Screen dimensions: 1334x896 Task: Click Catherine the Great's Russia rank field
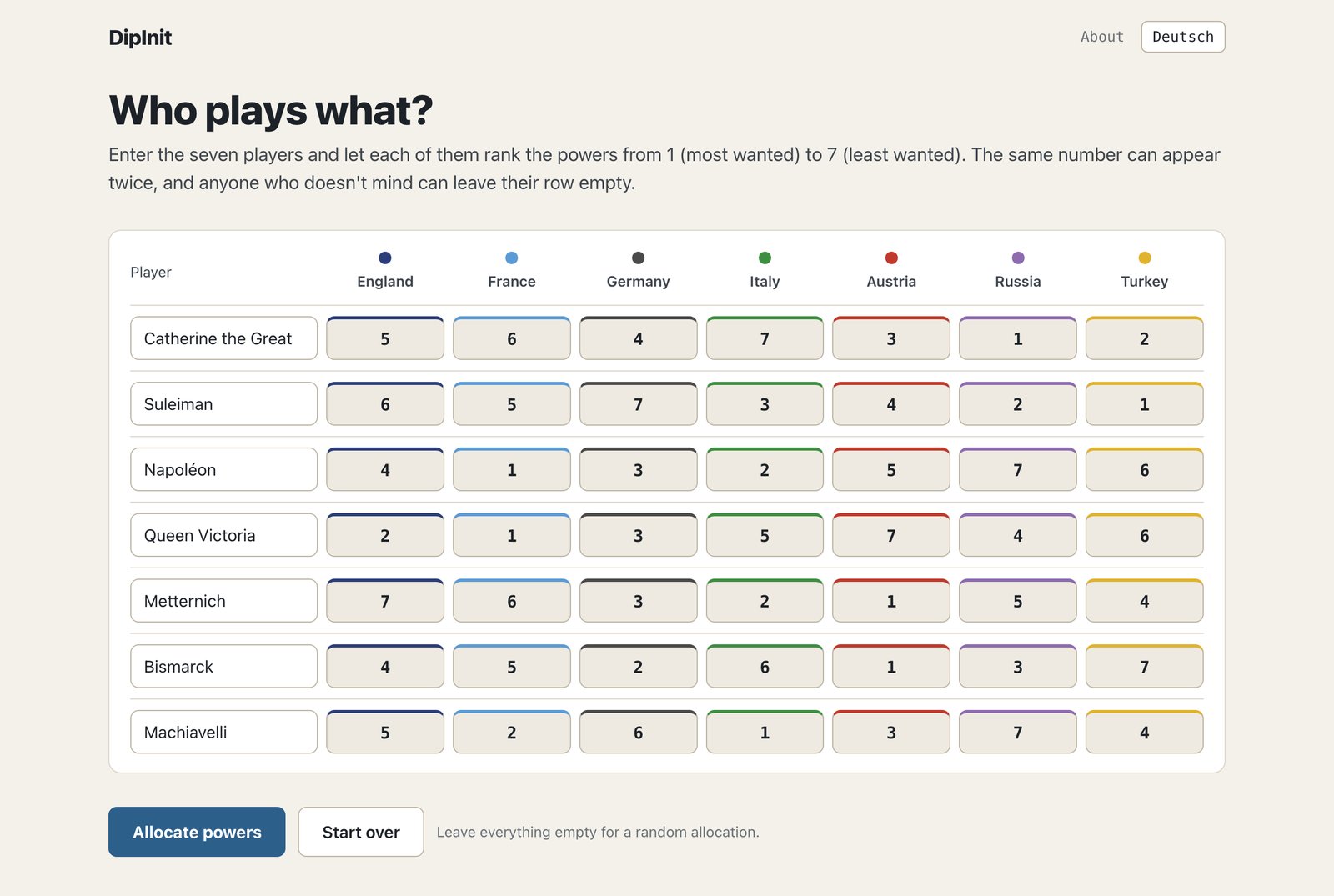[1018, 338]
